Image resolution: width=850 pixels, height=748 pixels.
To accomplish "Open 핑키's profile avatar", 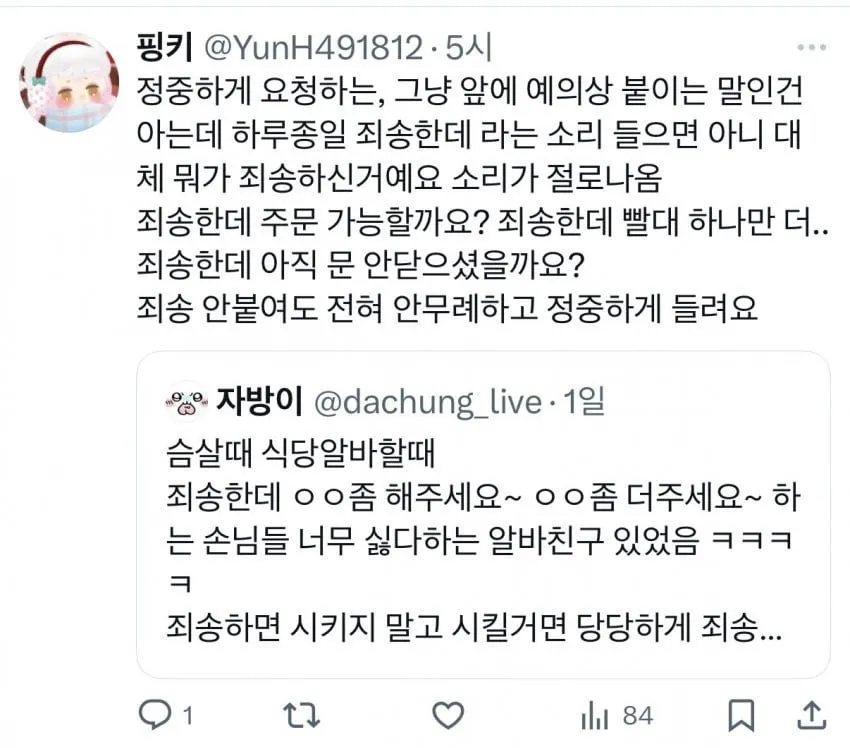I will 69,82.
